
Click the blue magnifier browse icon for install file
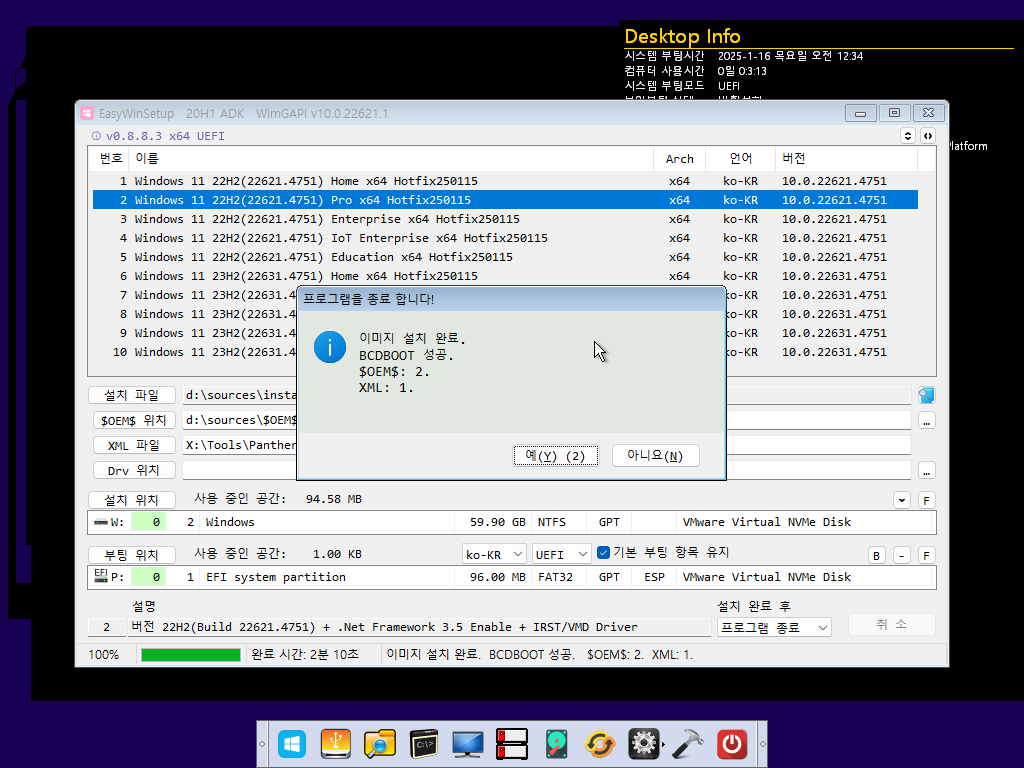[926, 395]
